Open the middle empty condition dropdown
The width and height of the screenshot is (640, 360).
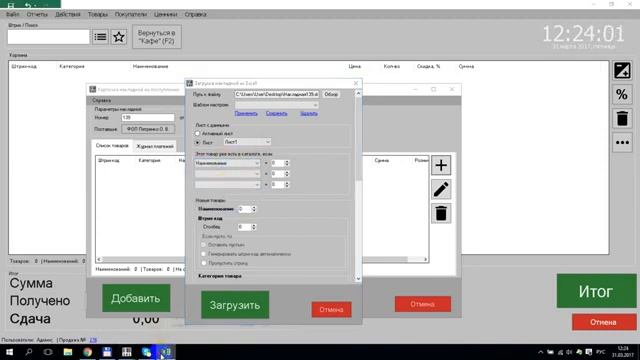coord(227,174)
